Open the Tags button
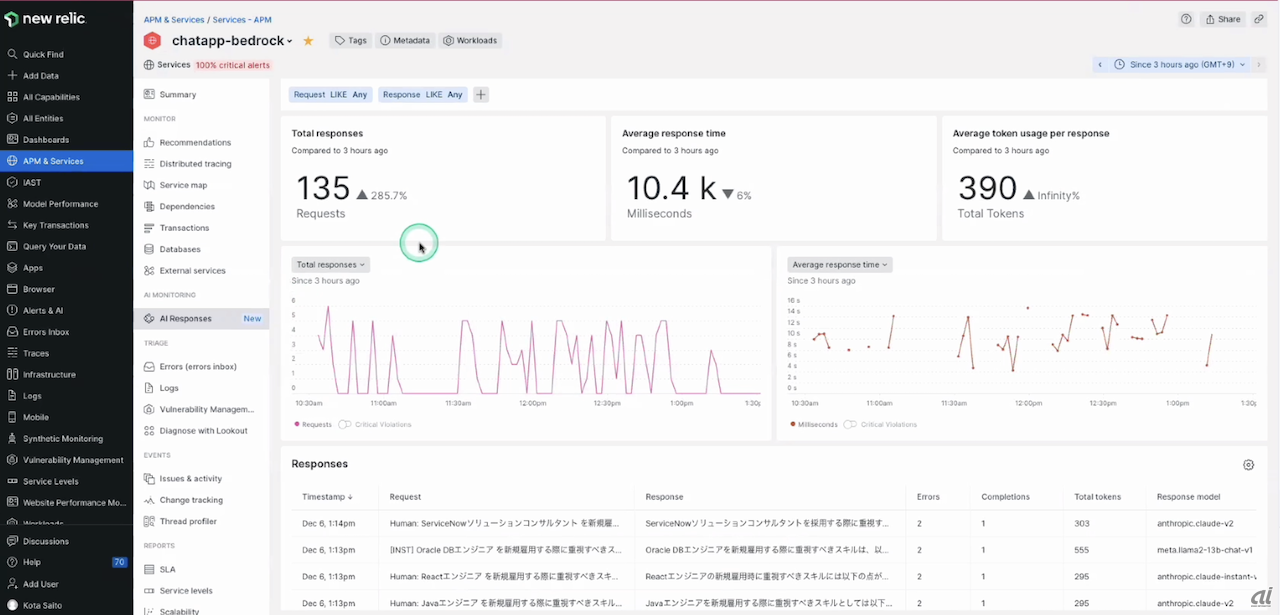This screenshot has height=615, width=1280. 350,41
